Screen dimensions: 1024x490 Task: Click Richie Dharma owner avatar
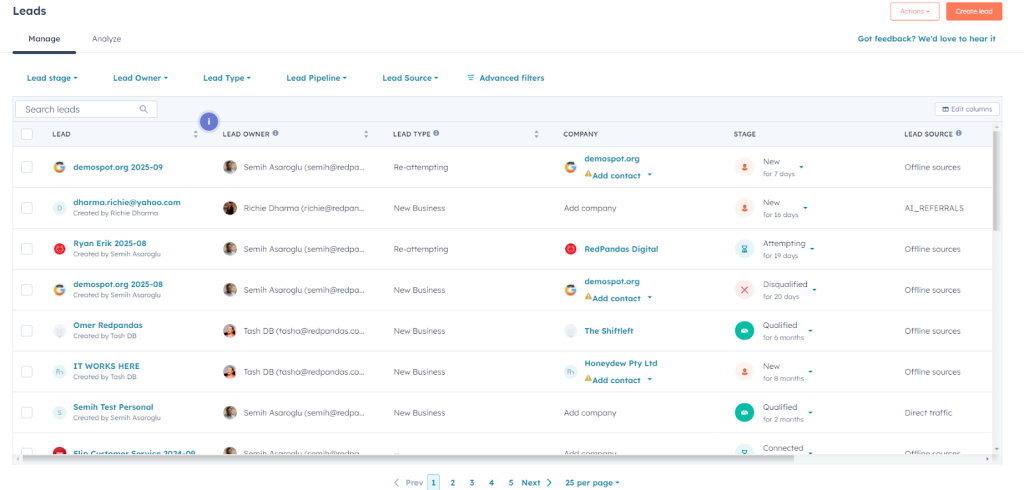click(230, 208)
